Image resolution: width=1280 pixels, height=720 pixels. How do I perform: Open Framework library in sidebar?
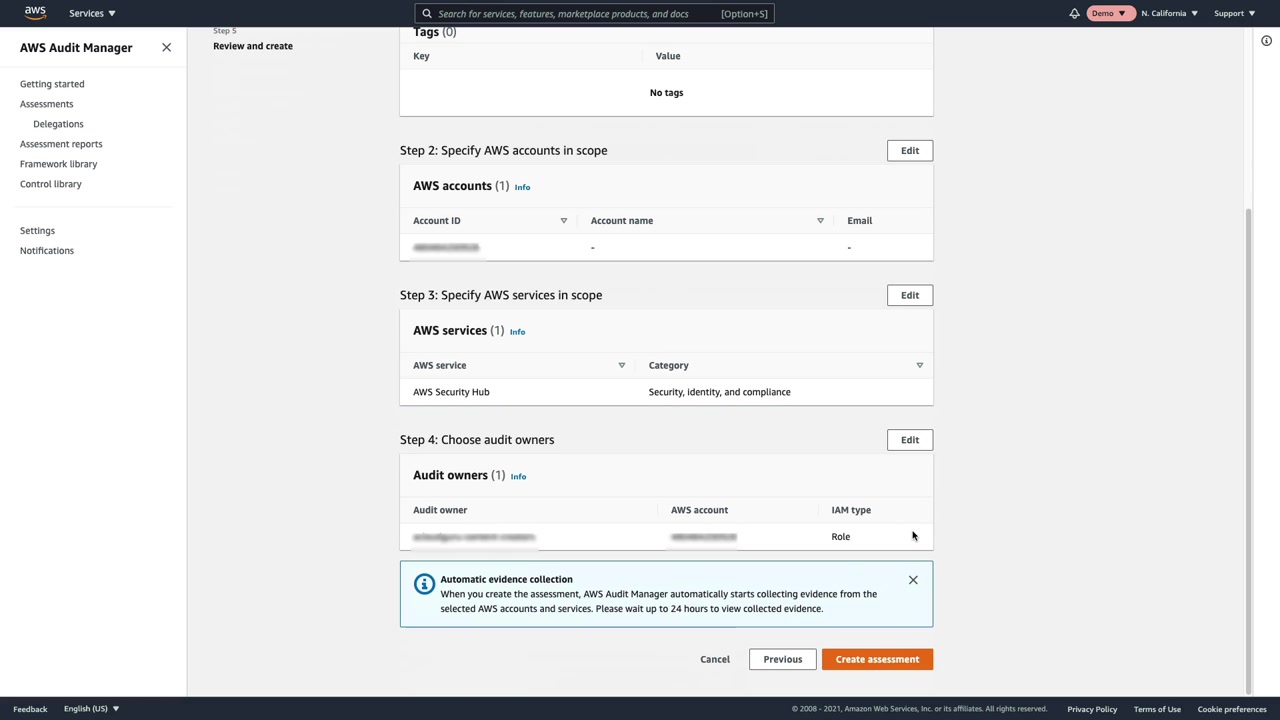58,164
